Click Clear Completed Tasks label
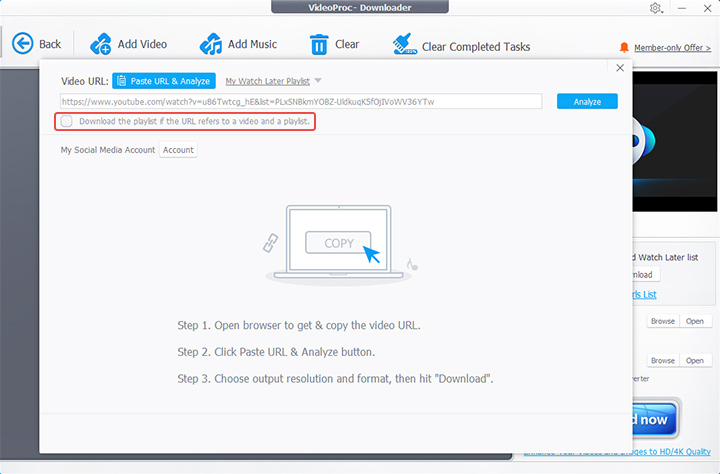Image resolution: width=720 pixels, height=474 pixels. (x=476, y=47)
